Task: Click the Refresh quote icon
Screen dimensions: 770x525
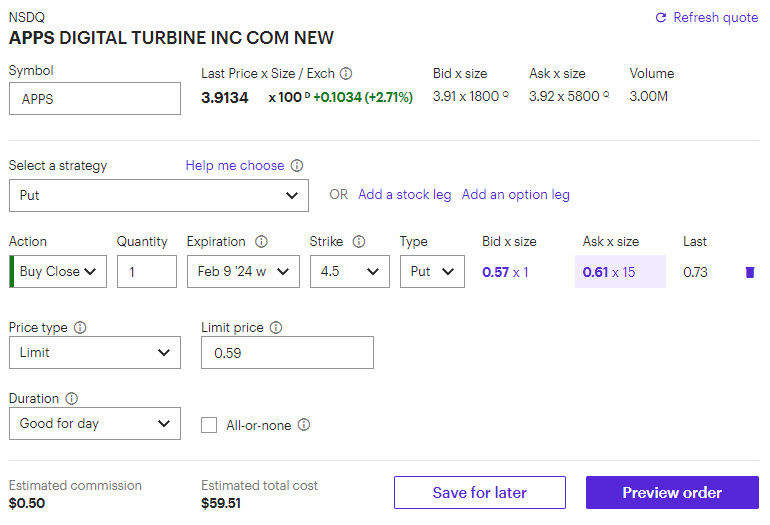Action: [660, 18]
